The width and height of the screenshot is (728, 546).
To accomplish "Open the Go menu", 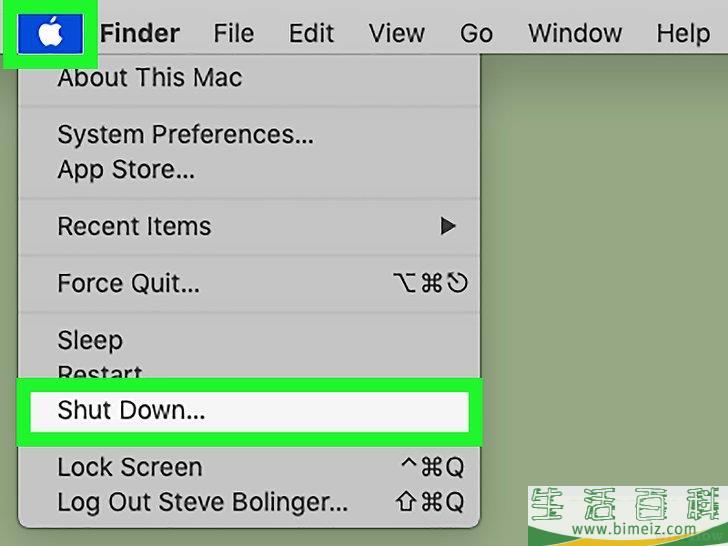I will pos(476,33).
